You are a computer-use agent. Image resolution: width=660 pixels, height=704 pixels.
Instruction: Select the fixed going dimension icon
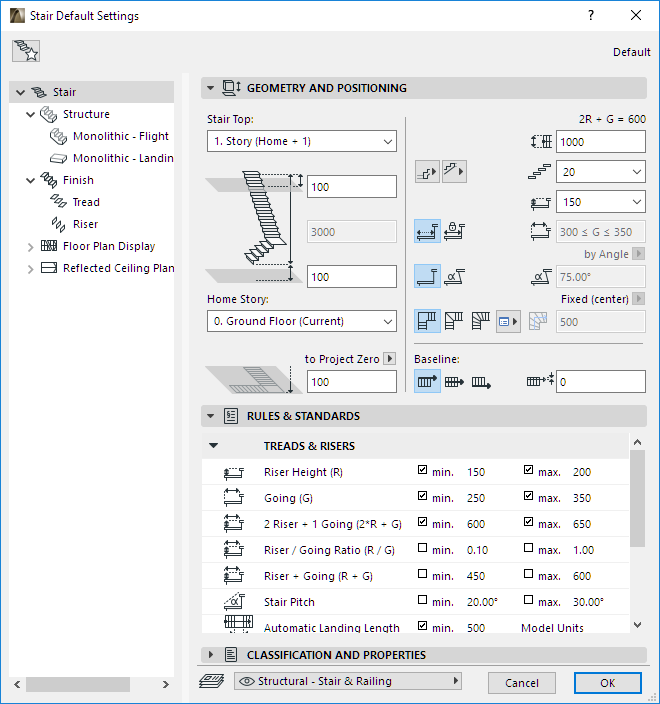427,232
